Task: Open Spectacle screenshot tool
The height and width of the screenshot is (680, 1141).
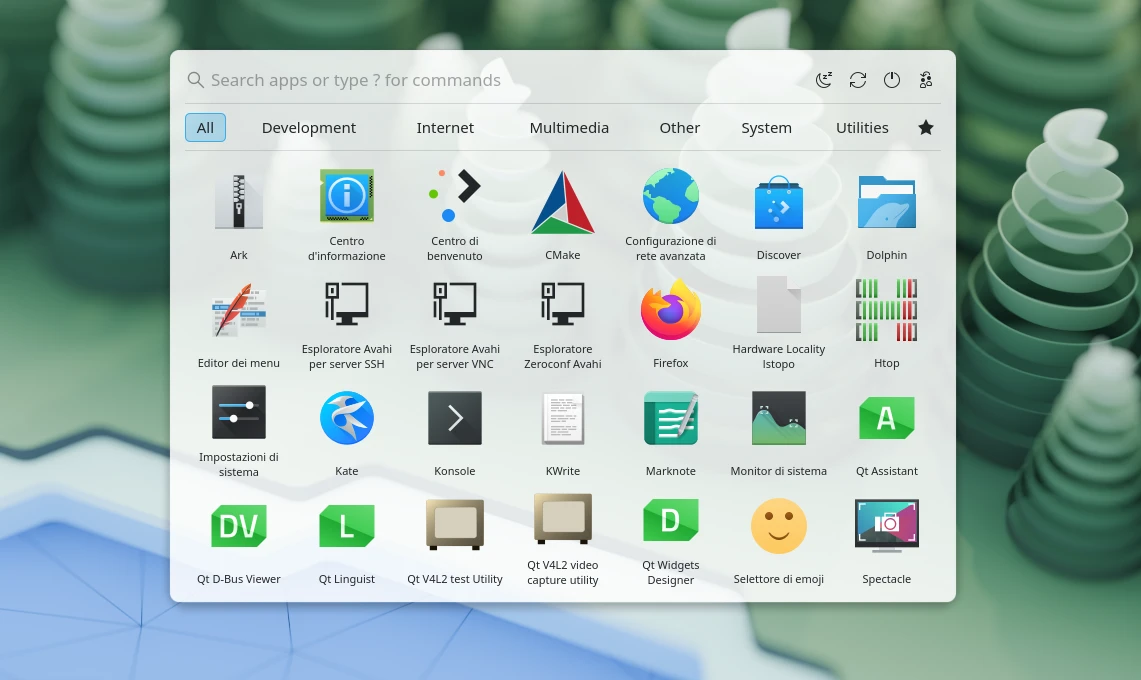Action: coord(887,525)
